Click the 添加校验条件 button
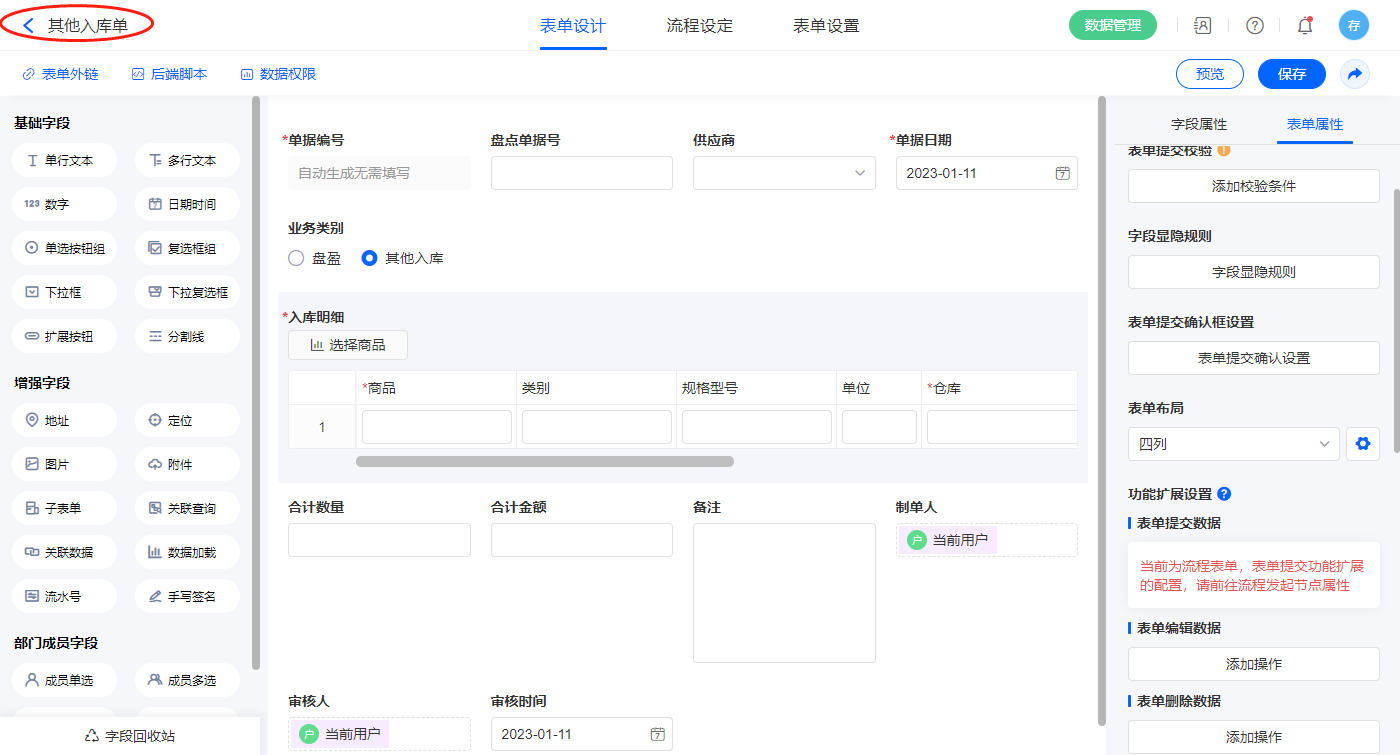Viewport: 1400px width, 755px height. (x=1253, y=186)
